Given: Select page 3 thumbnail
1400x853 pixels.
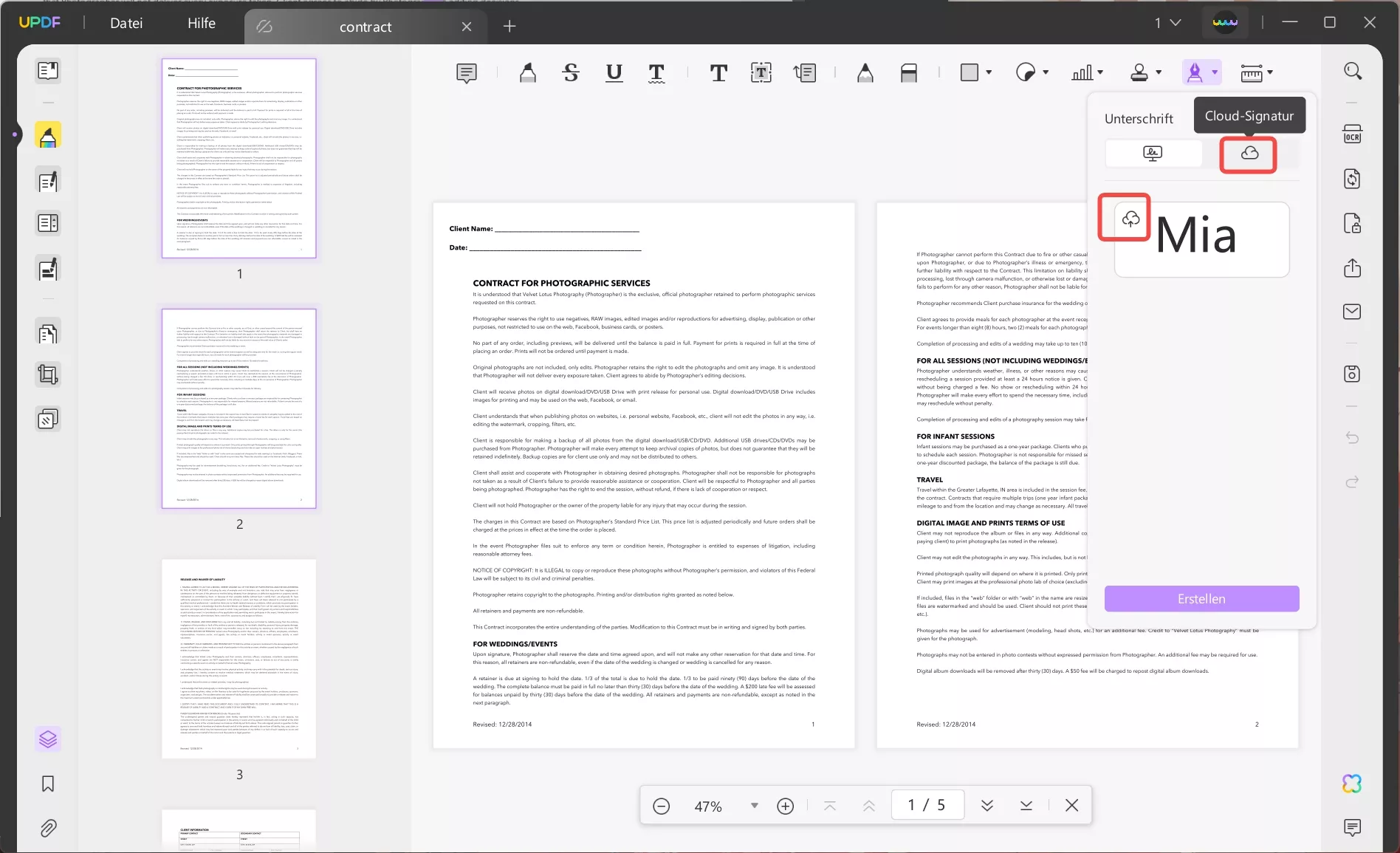Looking at the screenshot, I should pos(239,659).
